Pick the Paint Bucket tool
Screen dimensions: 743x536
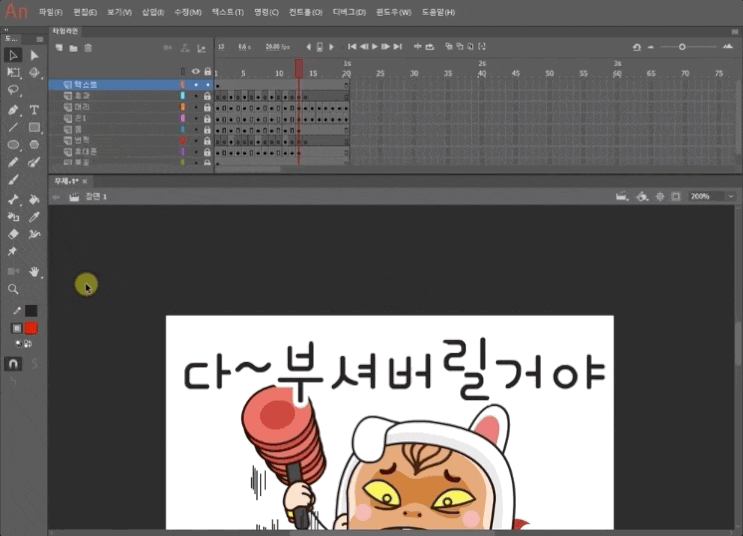click(x=34, y=200)
